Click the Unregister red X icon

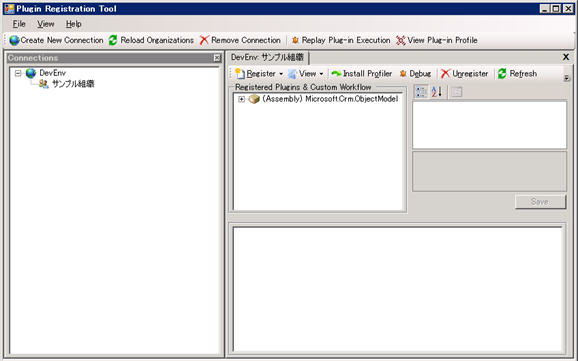(x=446, y=73)
